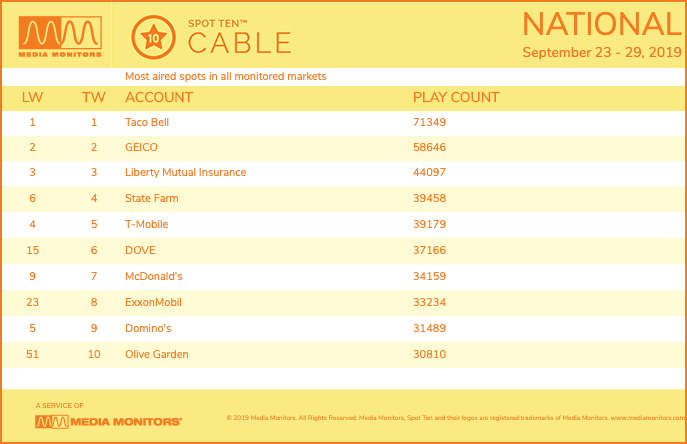This screenshot has width=687, height=444.
Task: Click the Domino's account name
Action: [x=148, y=328]
